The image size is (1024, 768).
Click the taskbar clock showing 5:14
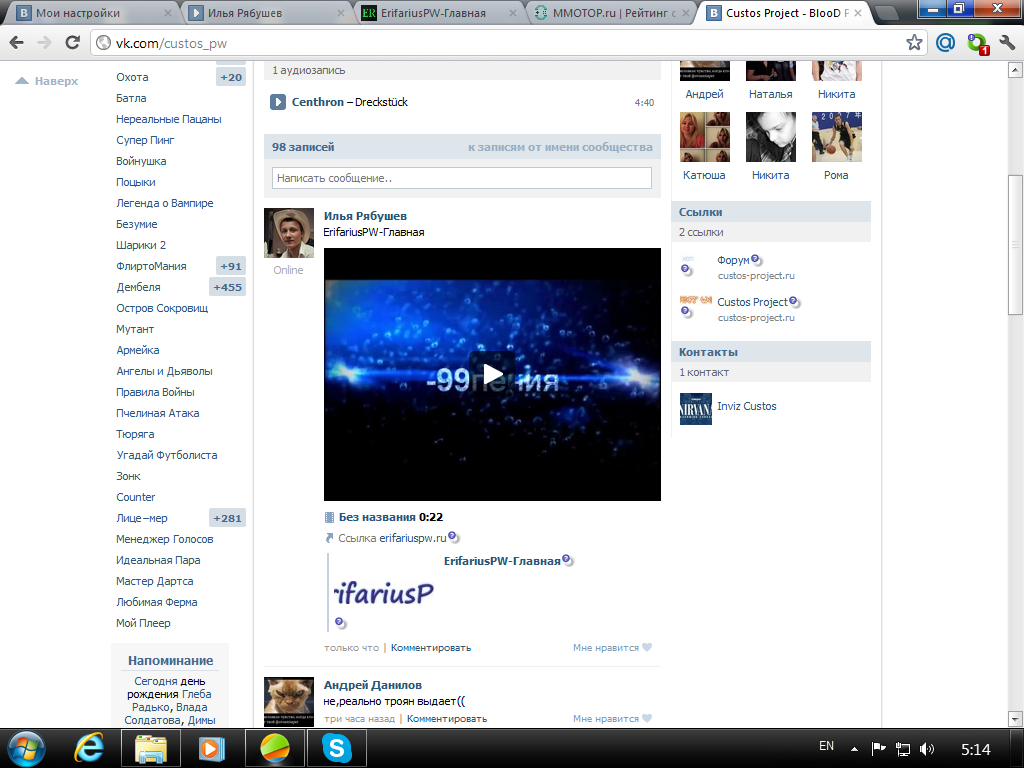pos(976,749)
